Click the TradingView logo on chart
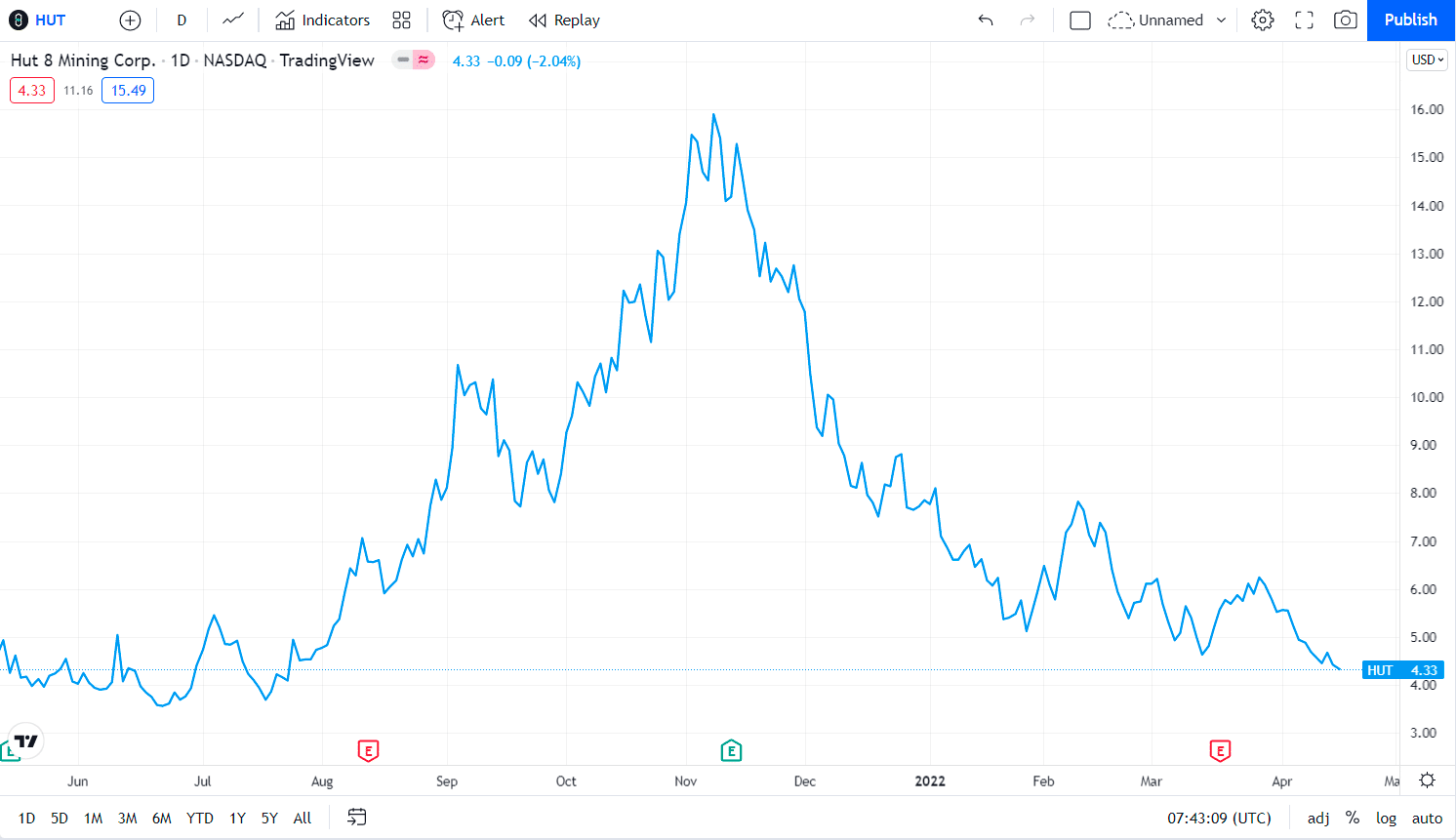 click(26, 741)
